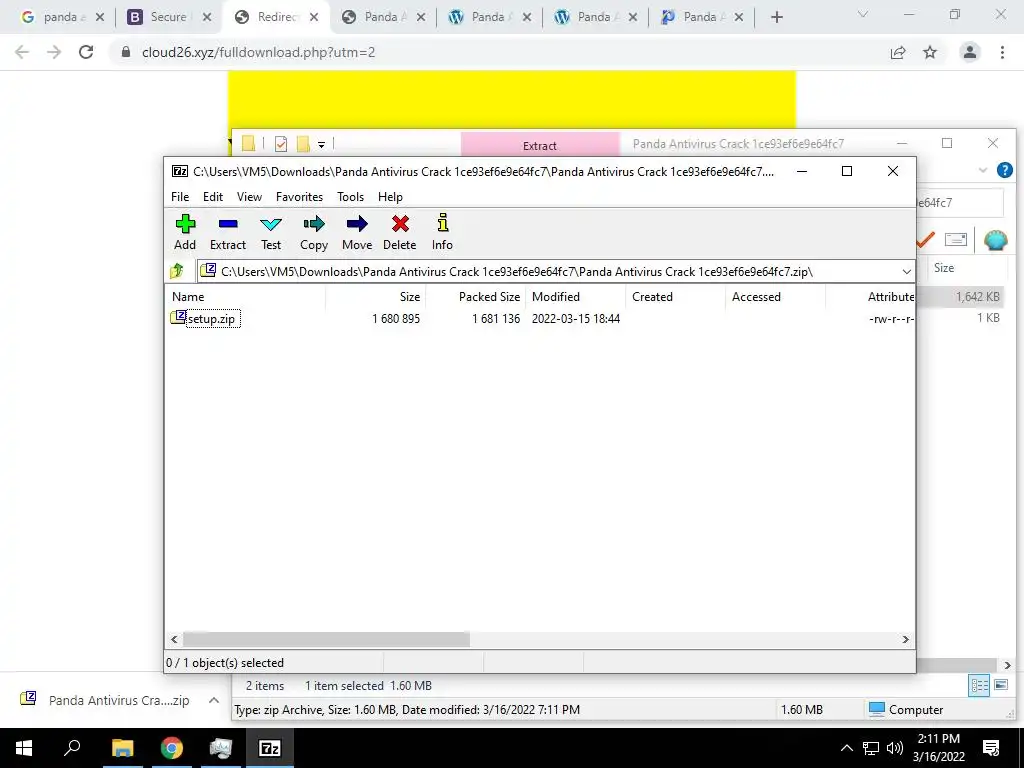
Task: Open the volume control in system tray
Action: (895, 748)
